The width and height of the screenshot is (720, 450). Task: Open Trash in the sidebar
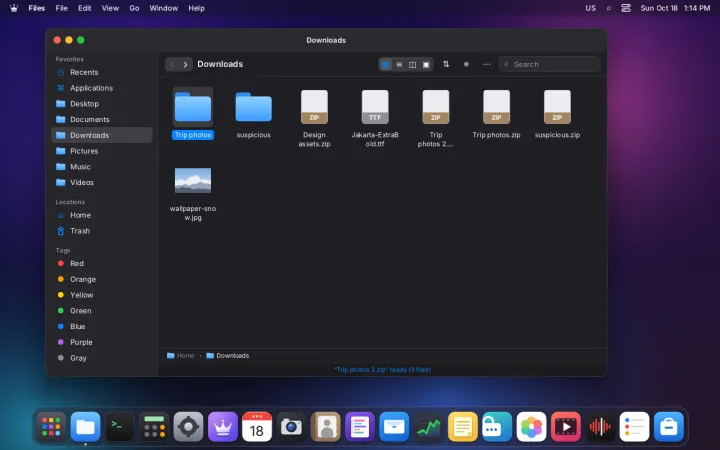click(x=101, y=231)
